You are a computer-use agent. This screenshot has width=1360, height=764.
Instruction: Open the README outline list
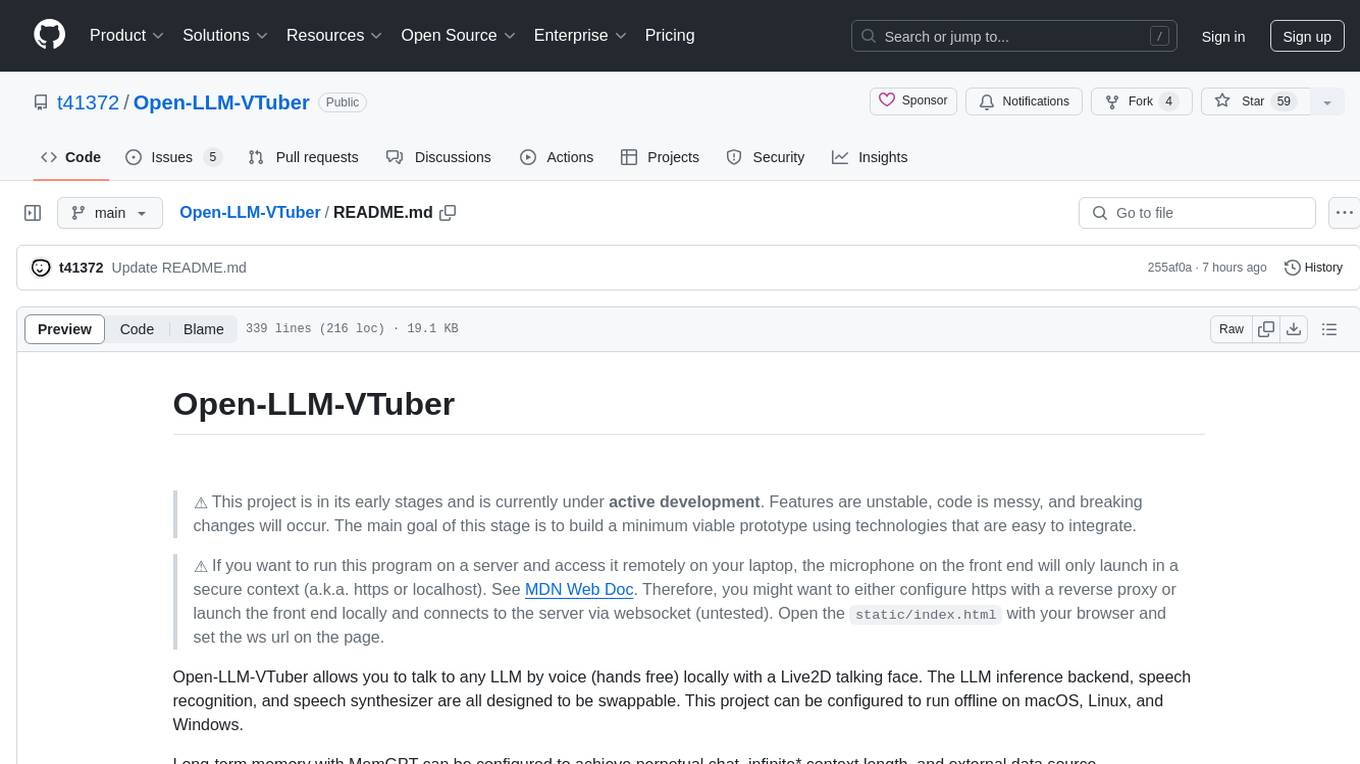[x=1329, y=329]
